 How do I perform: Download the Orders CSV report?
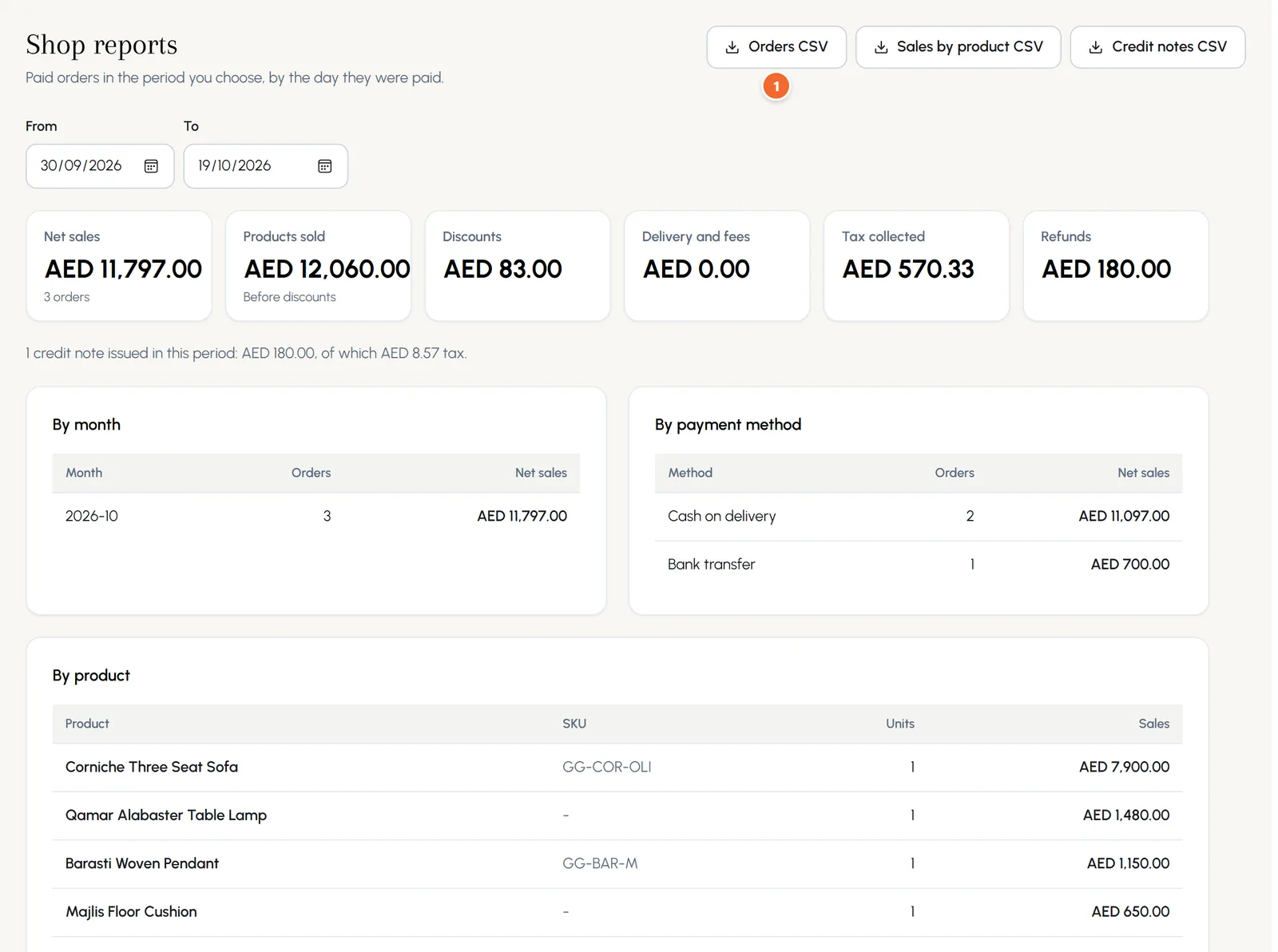776,47
